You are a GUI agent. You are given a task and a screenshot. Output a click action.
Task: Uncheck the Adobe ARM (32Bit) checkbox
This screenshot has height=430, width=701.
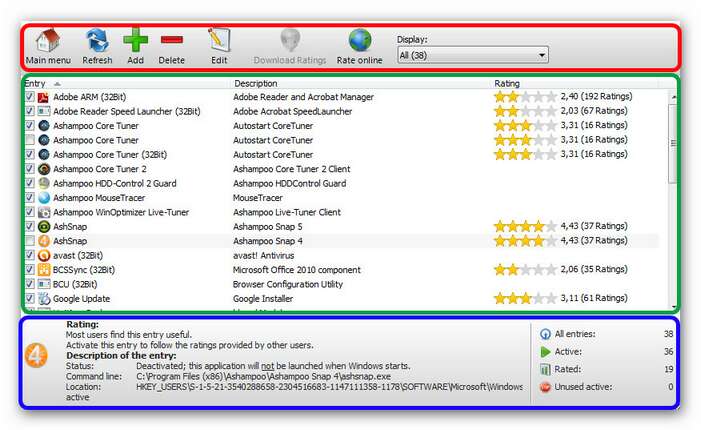(x=30, y=97)
